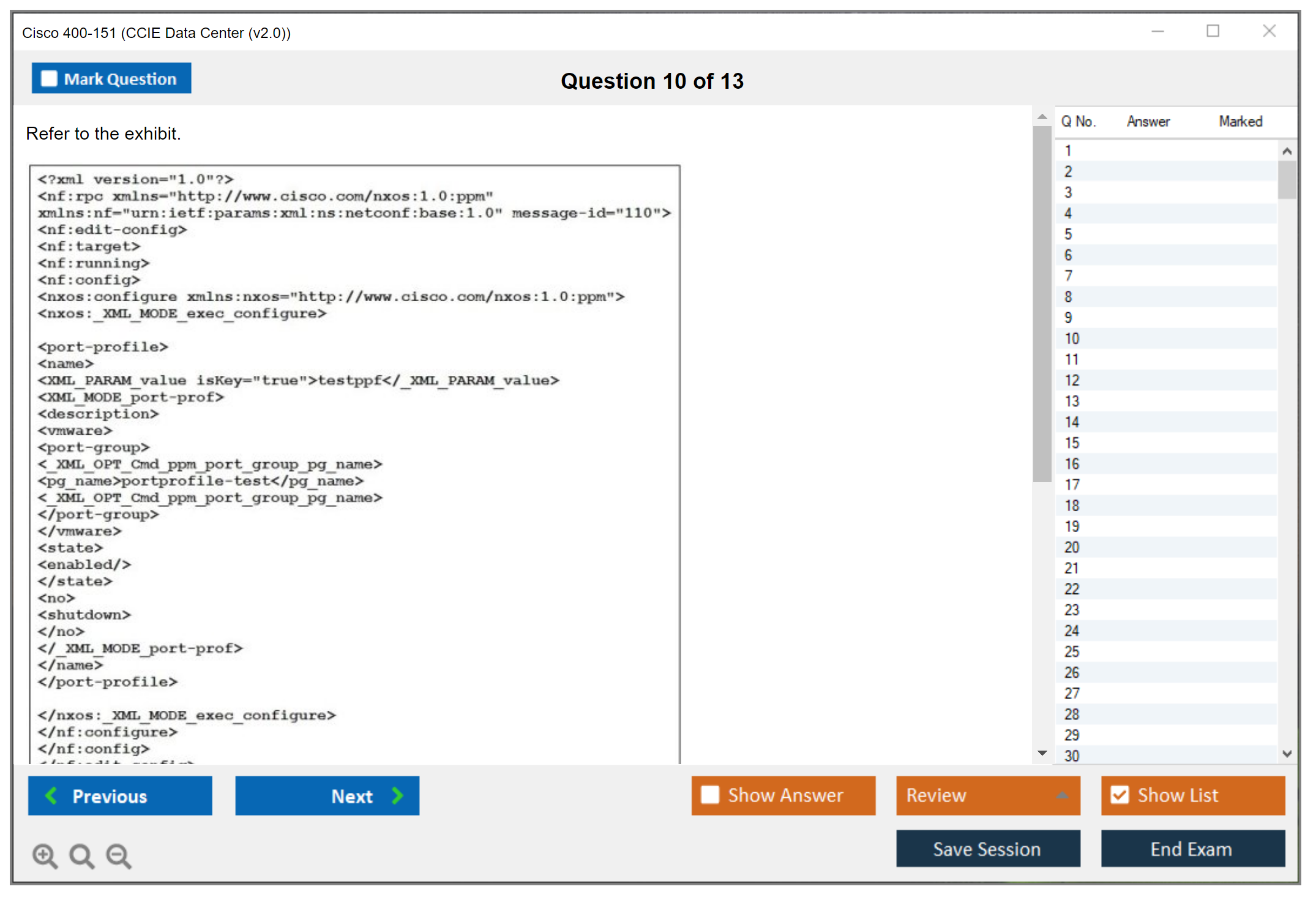Image resolution: width=1316 pixels, height=900 pixels.
Task: Click the Save Session button
Action: 987,849
